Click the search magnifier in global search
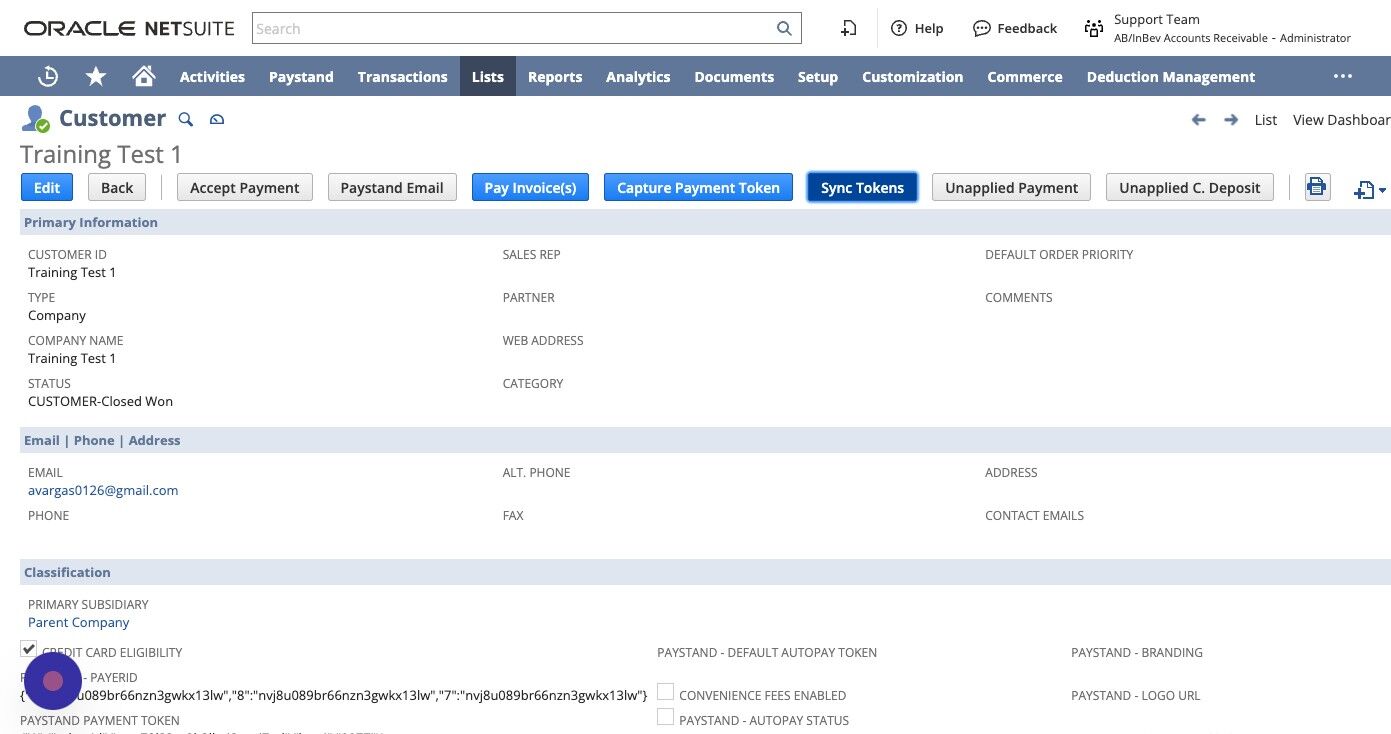The height and width of the screenshot is (734, 1391). [785, 29]
